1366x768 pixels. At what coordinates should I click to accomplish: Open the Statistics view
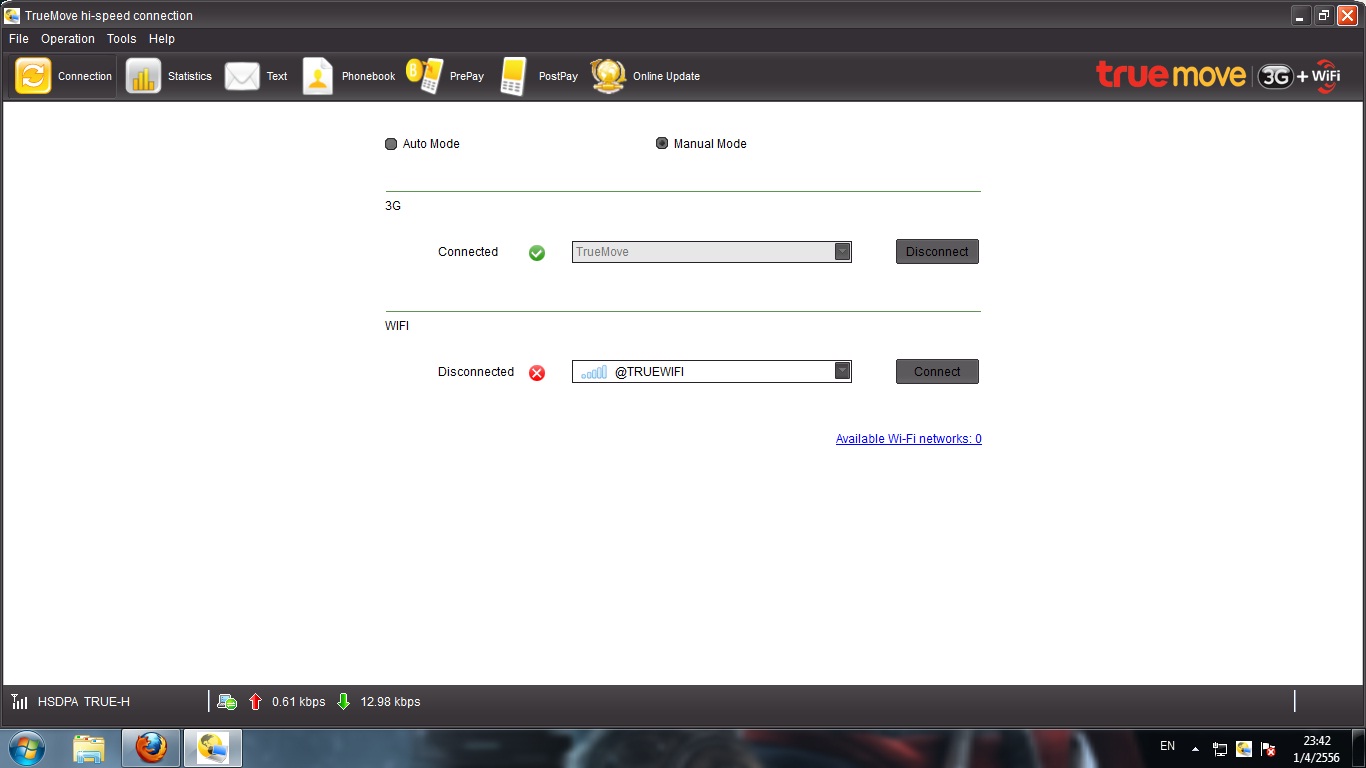pos(169,76)
